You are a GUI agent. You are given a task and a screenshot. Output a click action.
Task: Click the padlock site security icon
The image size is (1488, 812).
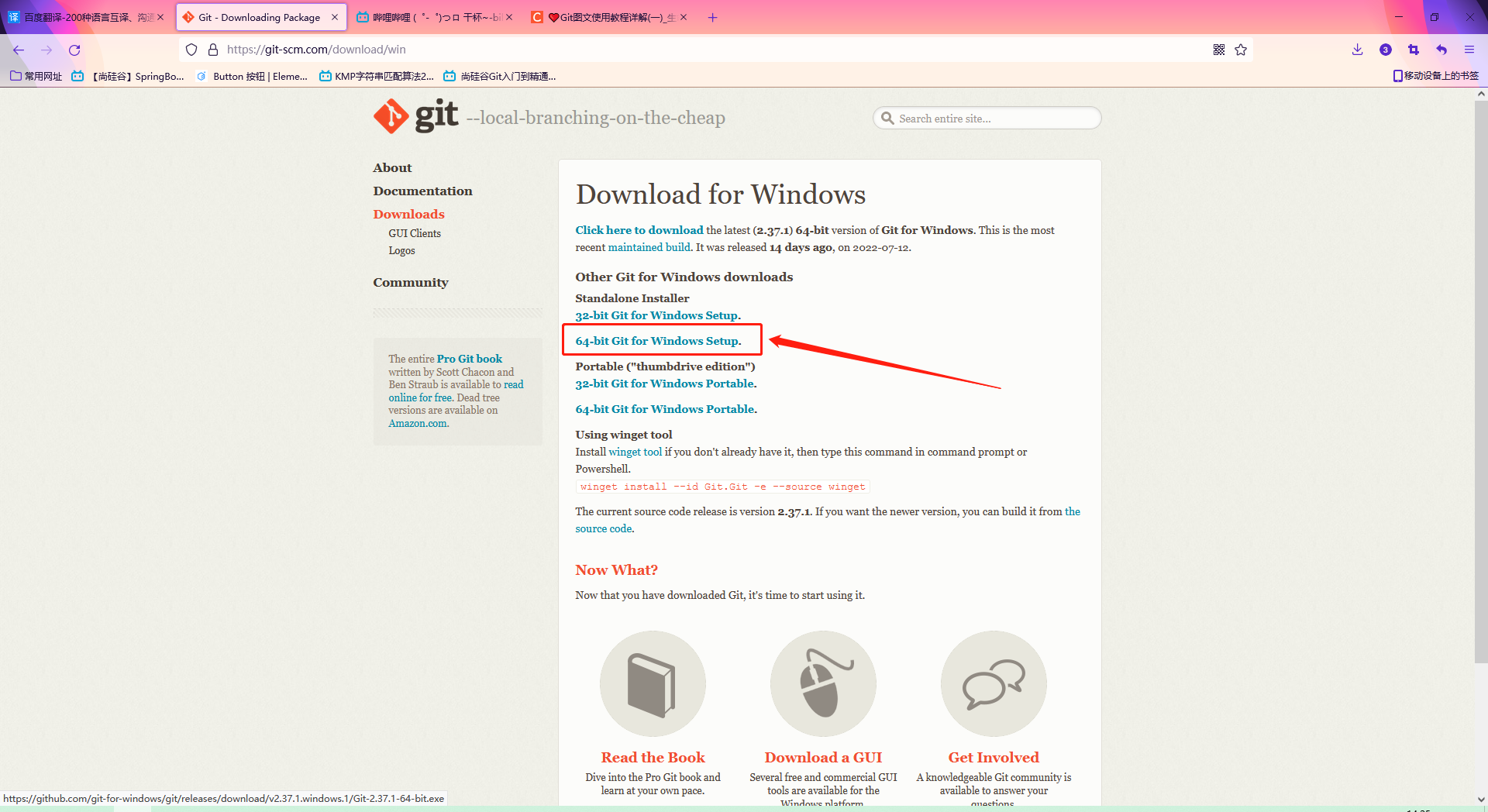pos(213,50)
